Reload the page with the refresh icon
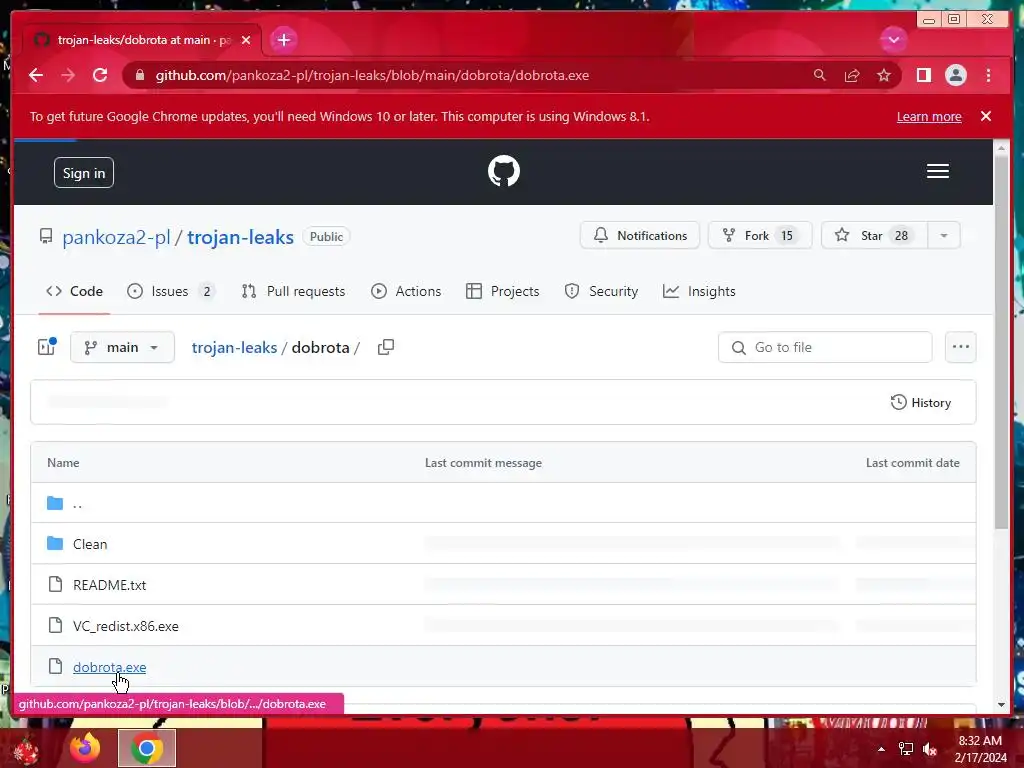Screen dimensions: 1024x768 point(100,75)
